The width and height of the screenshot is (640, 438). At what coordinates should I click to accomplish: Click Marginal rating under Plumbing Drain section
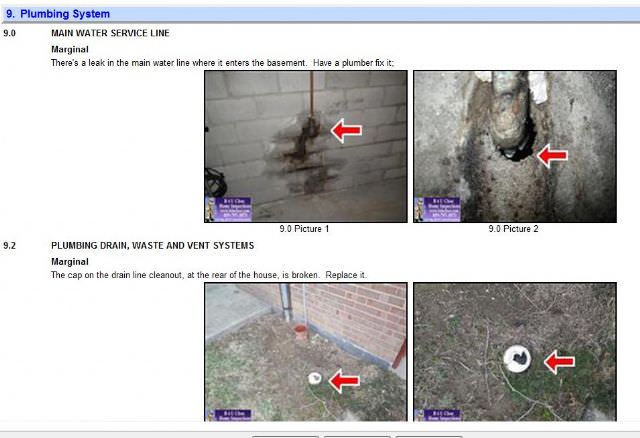click(70, 261)
